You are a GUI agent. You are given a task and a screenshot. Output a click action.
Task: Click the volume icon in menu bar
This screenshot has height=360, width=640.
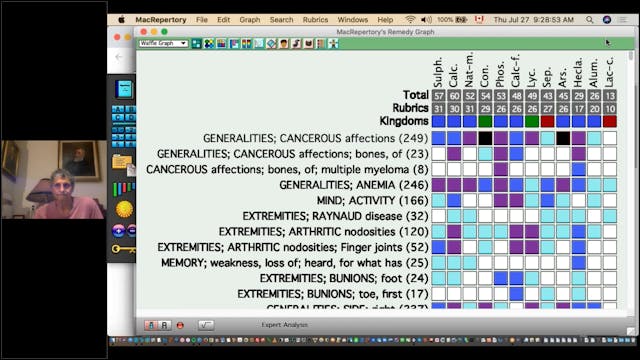[x=426, y=20]
